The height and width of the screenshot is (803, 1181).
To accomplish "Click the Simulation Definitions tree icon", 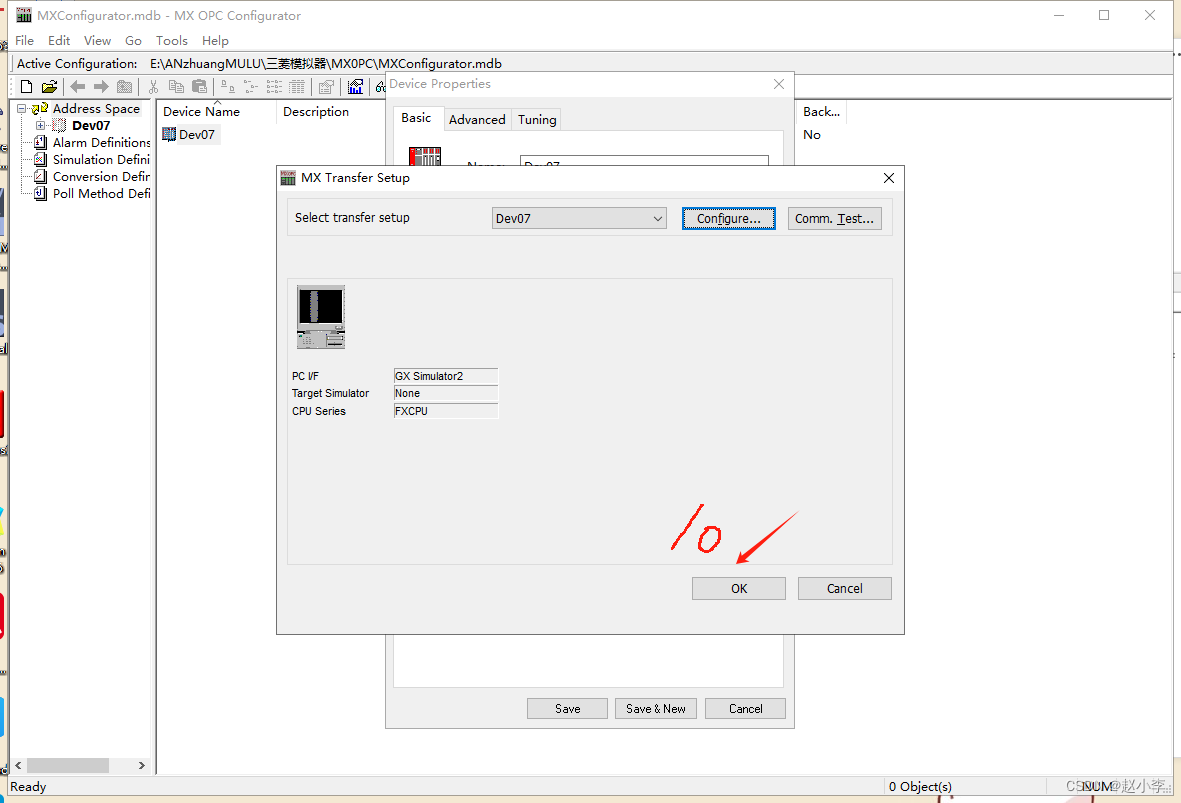I will (41, 160).
